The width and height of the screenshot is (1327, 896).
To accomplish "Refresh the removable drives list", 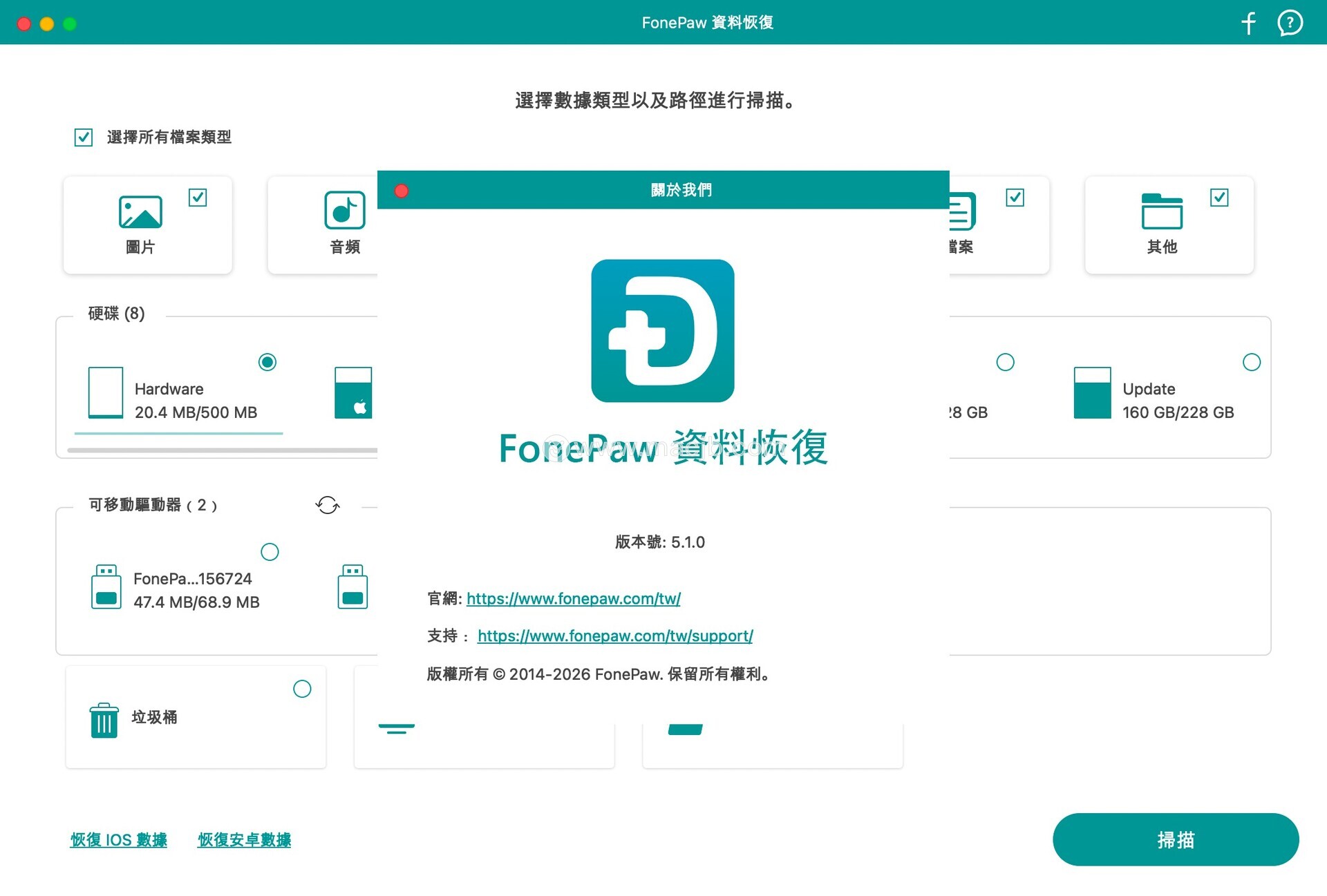I will coord(328,505).
